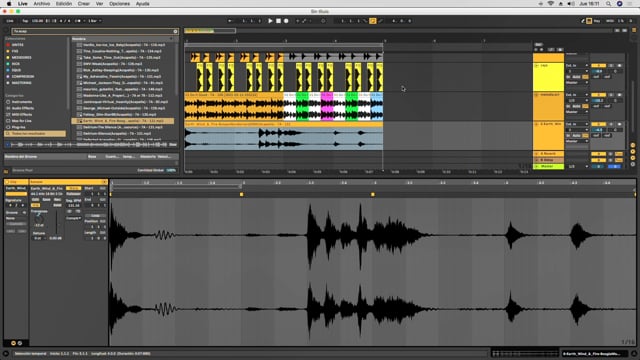The width and height of the screenshot is (640, 360).
Task: Toggle the clip Loop button
Action: point(96,216)
